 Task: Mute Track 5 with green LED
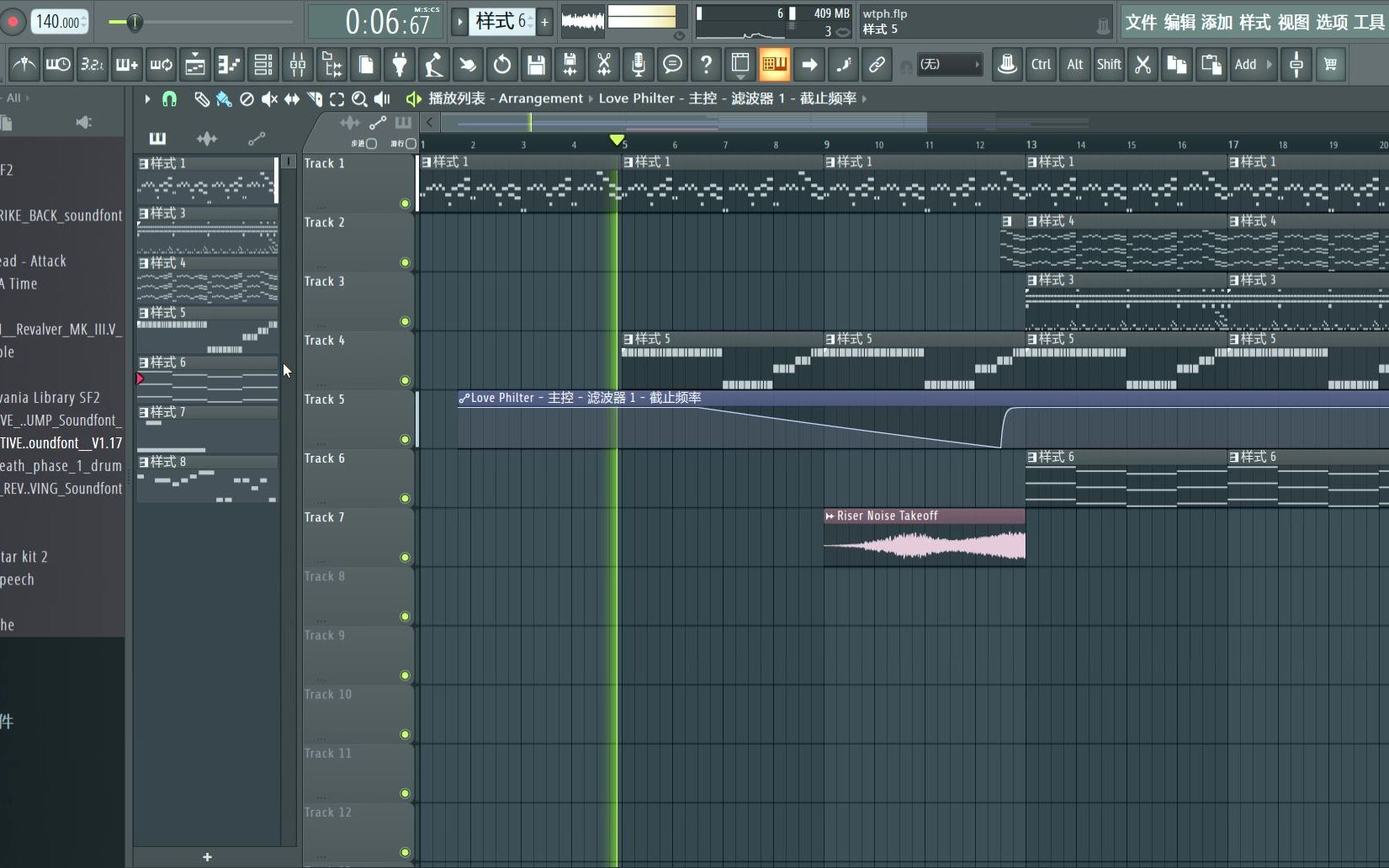pyautogui.click(x=405, y=439)
